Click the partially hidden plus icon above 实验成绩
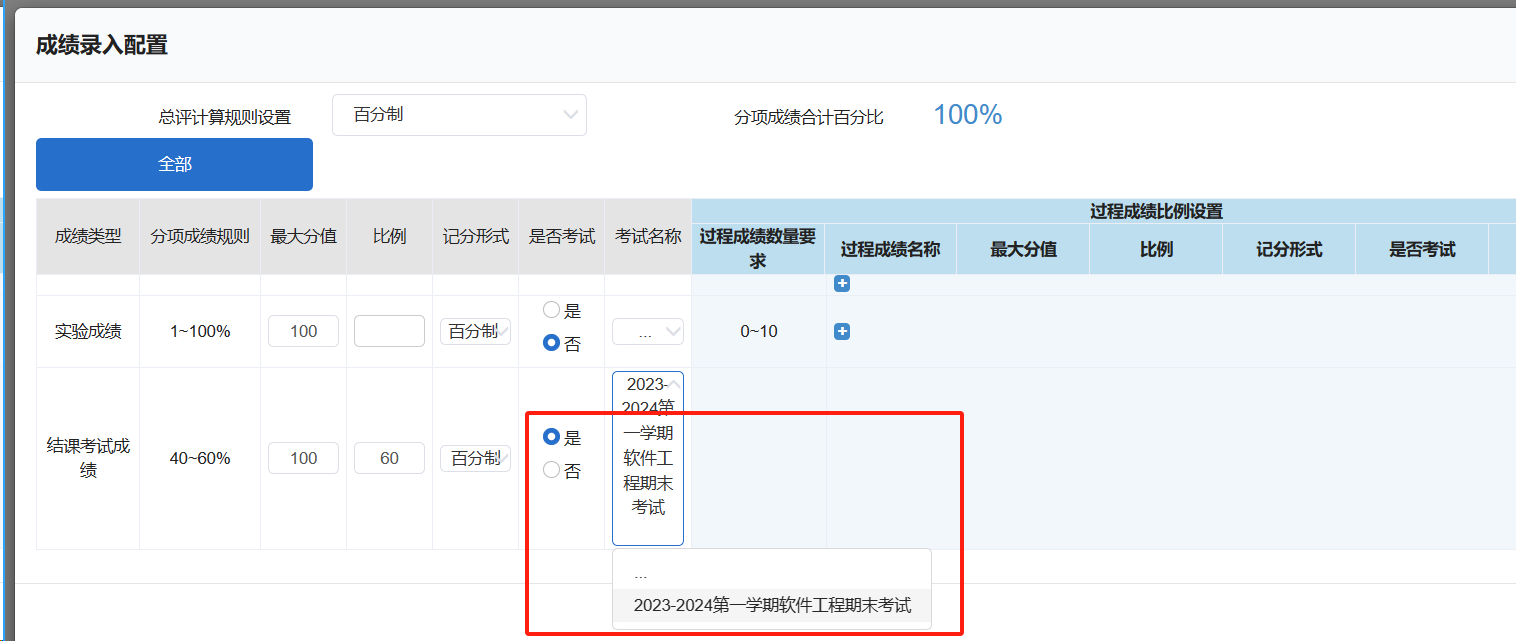The width and height of the screenshot is (1516, 641). [842, 284]
